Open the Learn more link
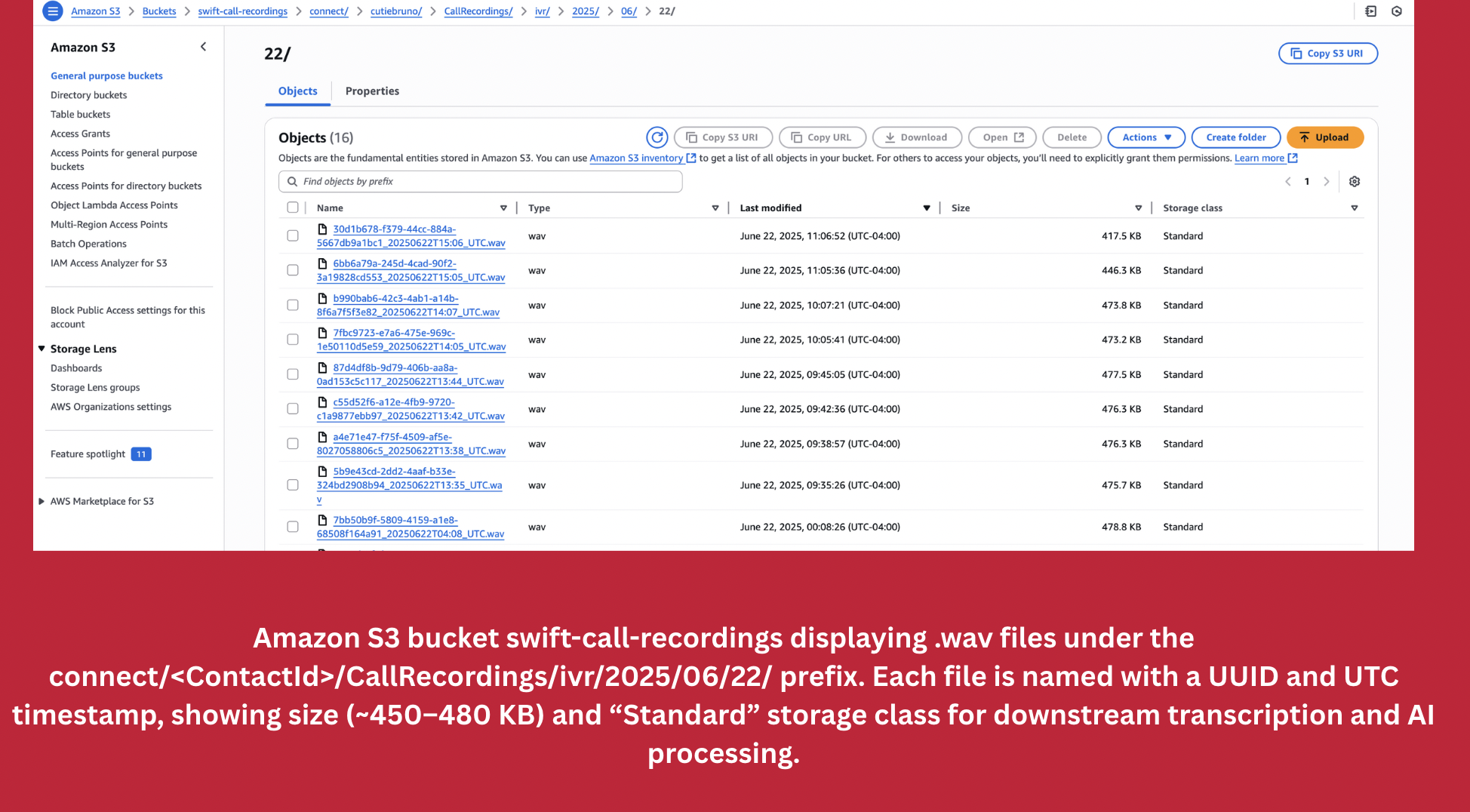 pos(1259,158)
